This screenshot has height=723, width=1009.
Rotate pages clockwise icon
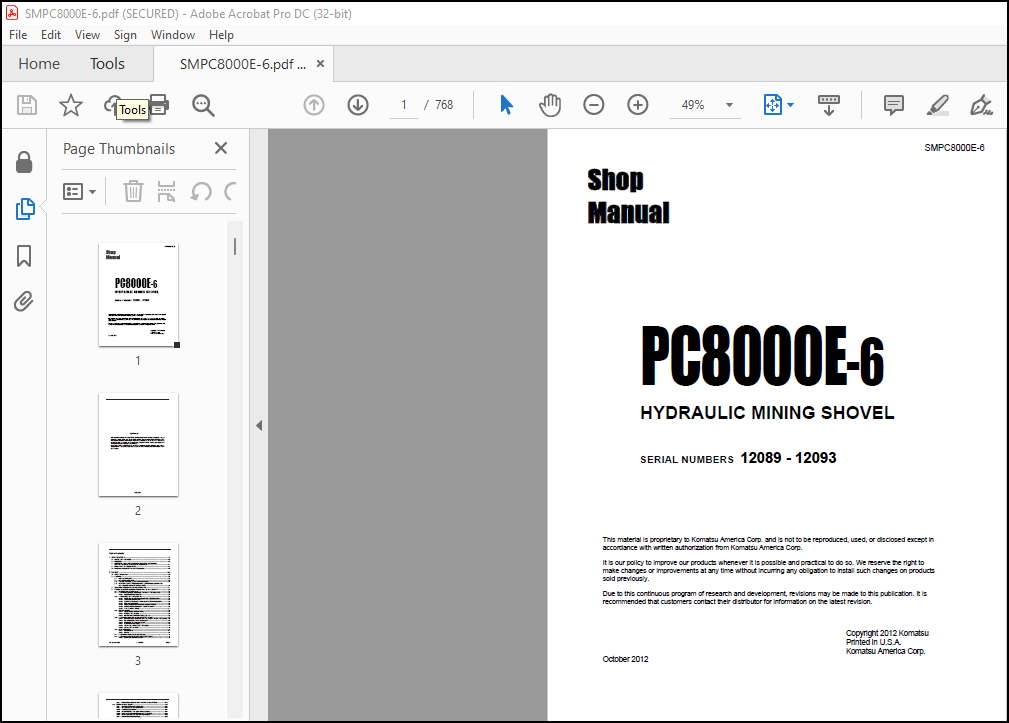coord(230,191)
